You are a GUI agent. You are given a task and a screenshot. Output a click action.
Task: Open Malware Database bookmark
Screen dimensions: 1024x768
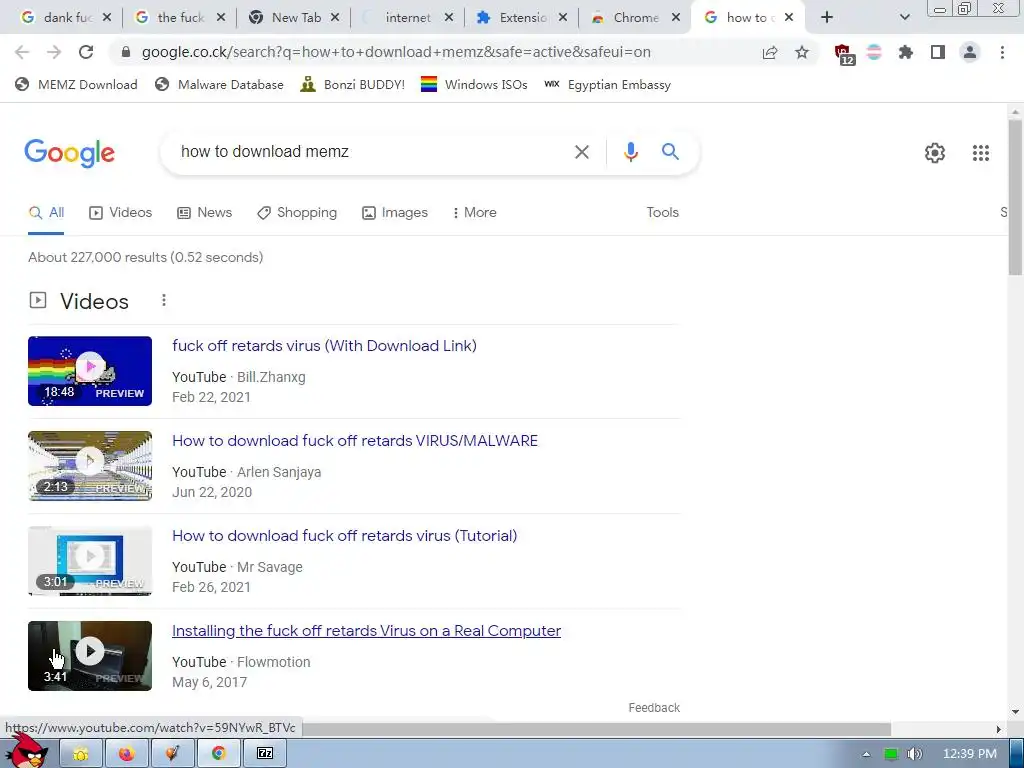pyautogui.click(x=219, y=84)
